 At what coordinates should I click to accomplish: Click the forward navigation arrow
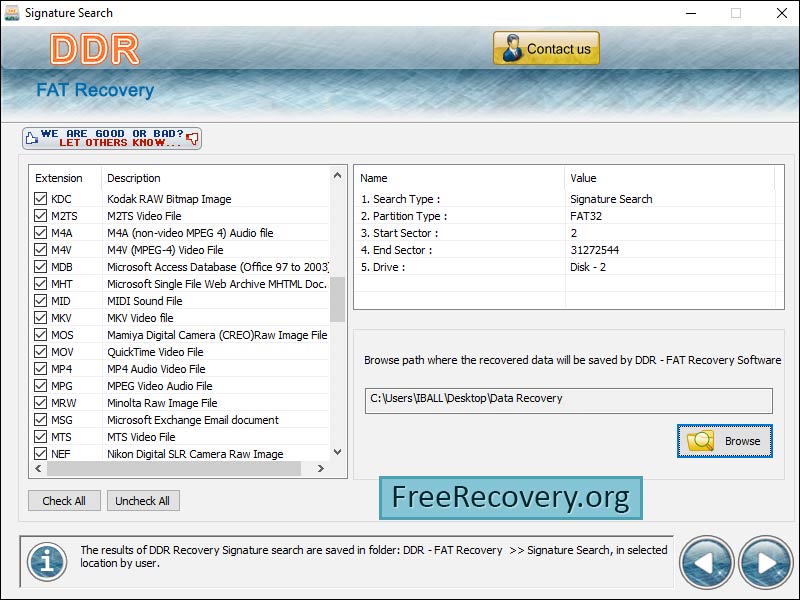point(764,562)
